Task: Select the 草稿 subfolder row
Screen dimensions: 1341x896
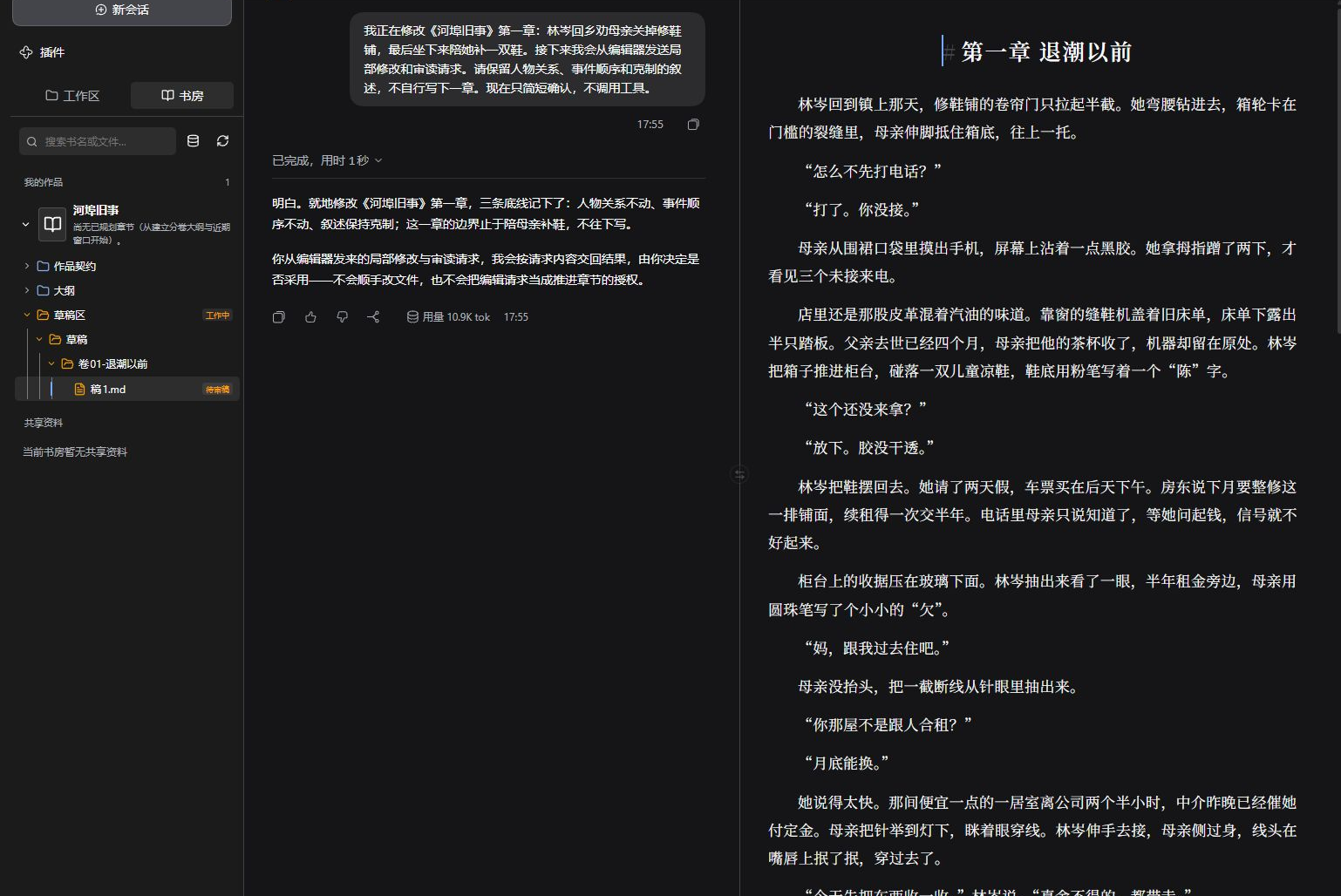Action: (126, 339)
